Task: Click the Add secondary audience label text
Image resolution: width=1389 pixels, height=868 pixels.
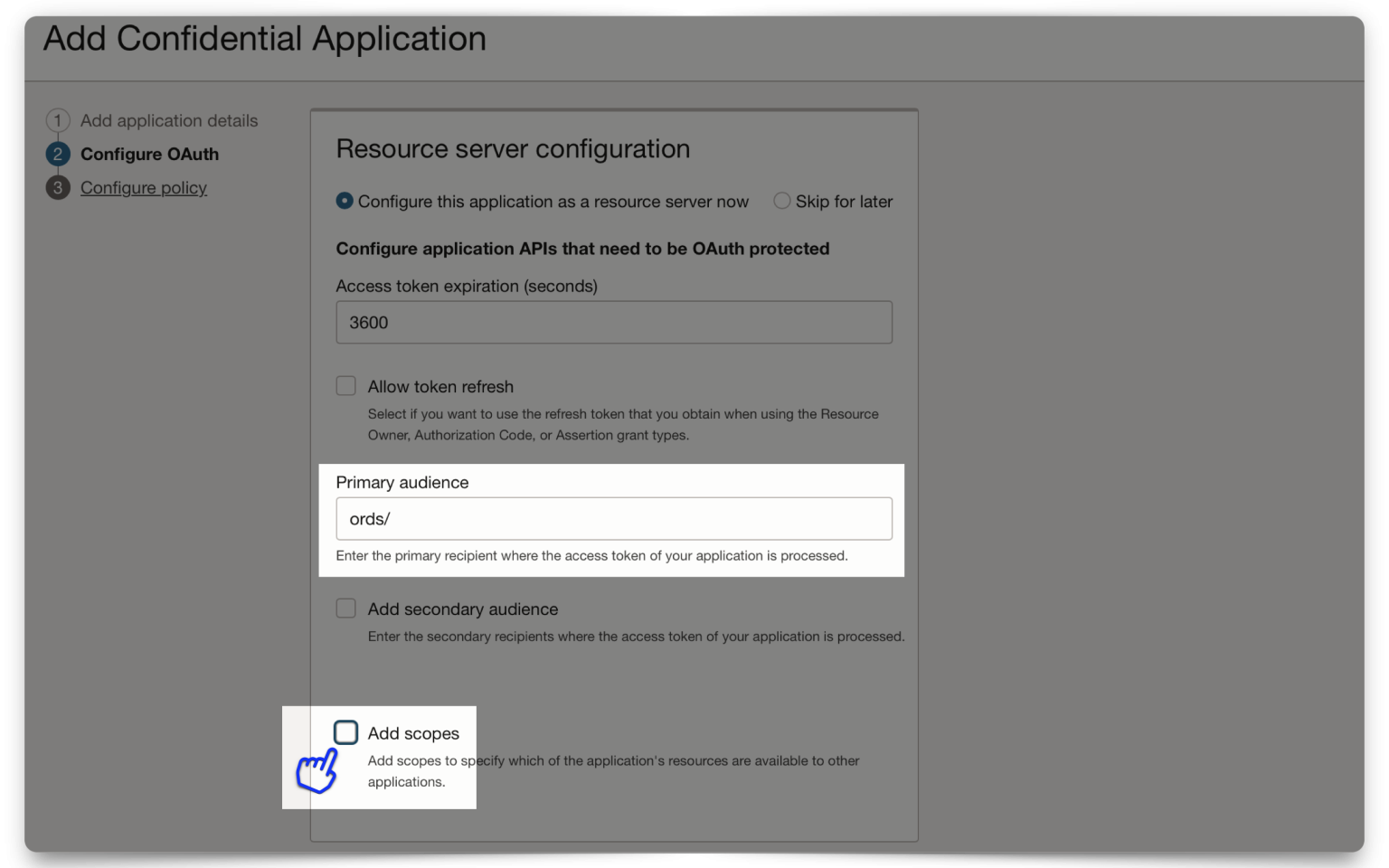Action: click(x=461, y=609)
